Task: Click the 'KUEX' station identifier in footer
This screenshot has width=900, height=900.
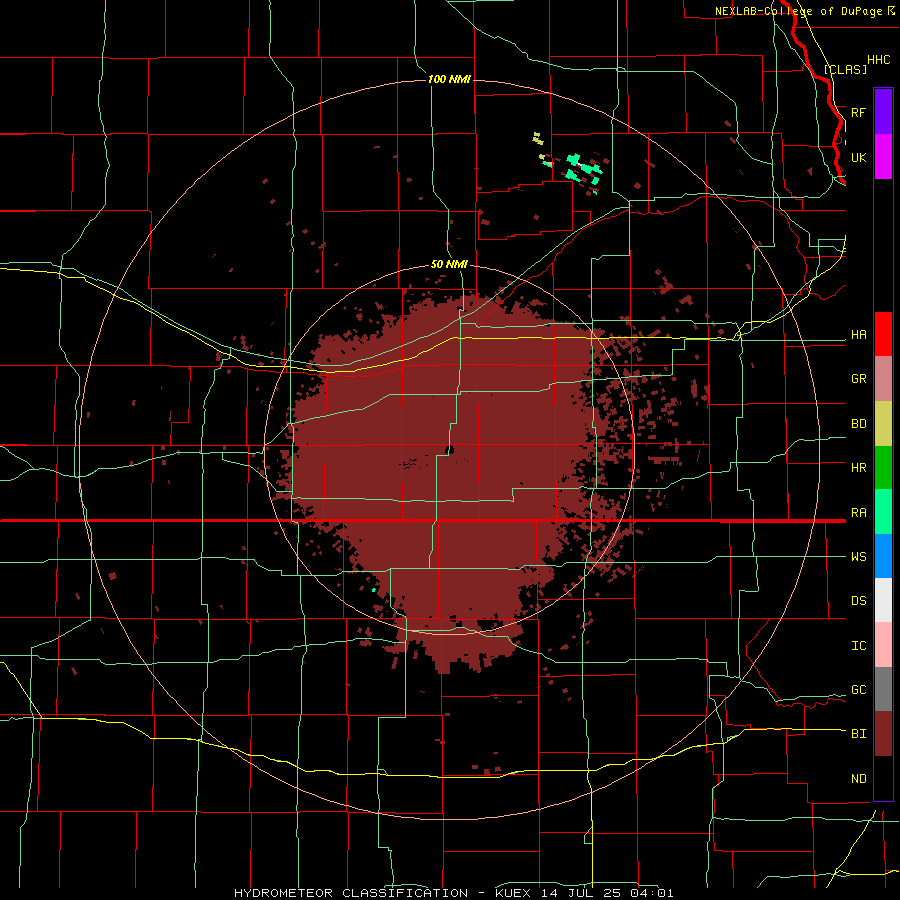Action: pyautogui.click(x=513, y=893)
